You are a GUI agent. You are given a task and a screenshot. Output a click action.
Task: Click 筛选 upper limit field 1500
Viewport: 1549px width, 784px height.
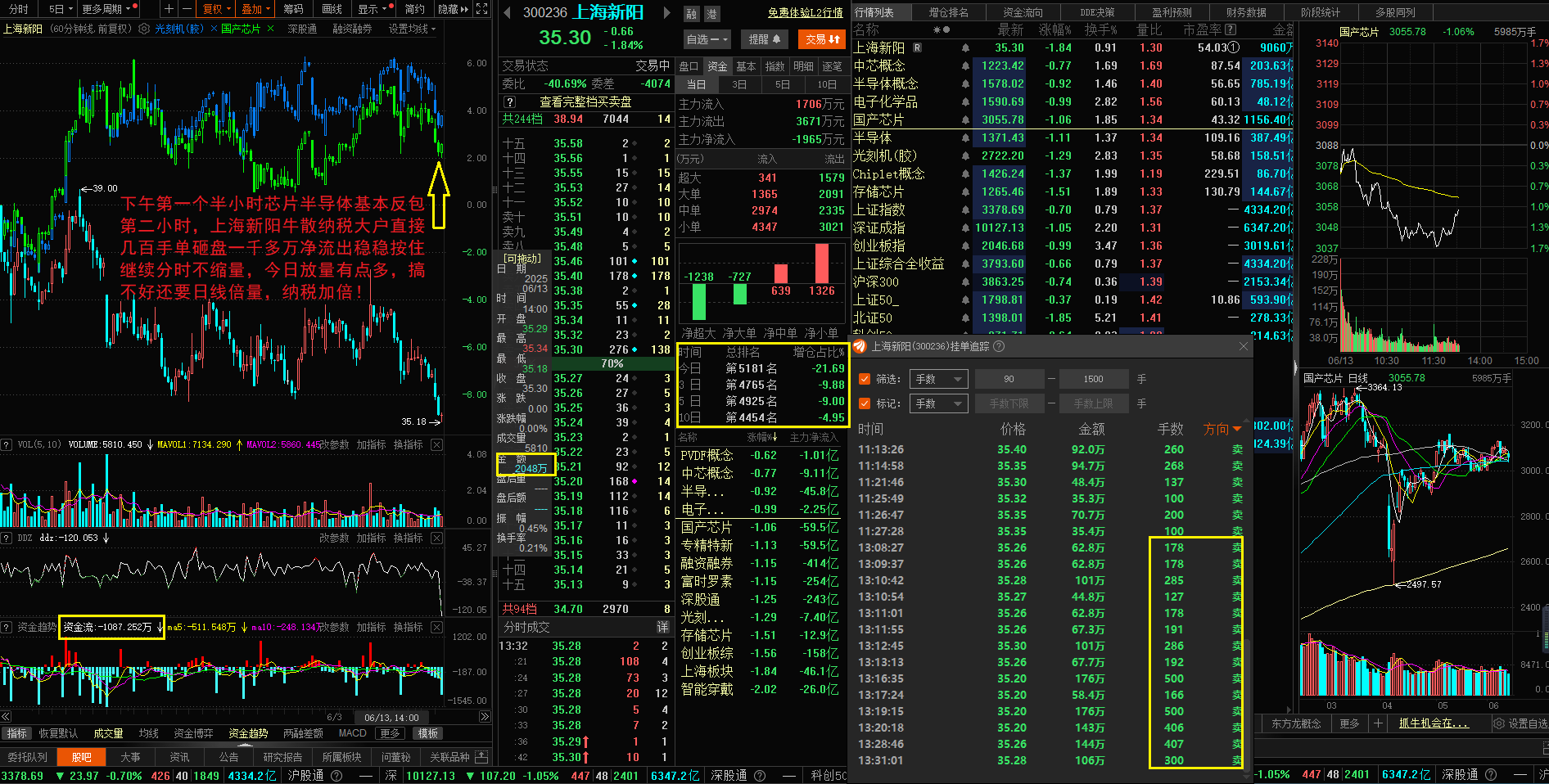(x=1093, y=379)
